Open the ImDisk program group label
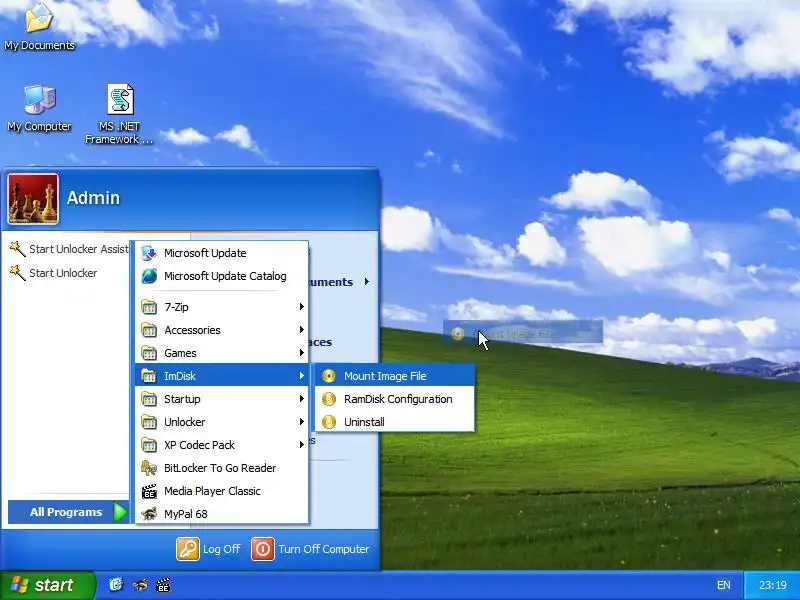 pyautogui.click(x=180, y=376)
